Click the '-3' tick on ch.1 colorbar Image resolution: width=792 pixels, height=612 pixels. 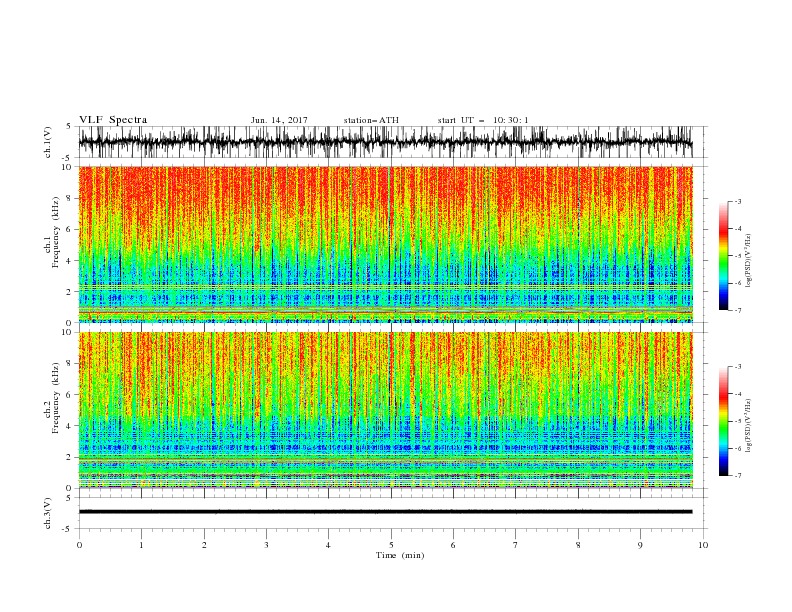point(738,201)
